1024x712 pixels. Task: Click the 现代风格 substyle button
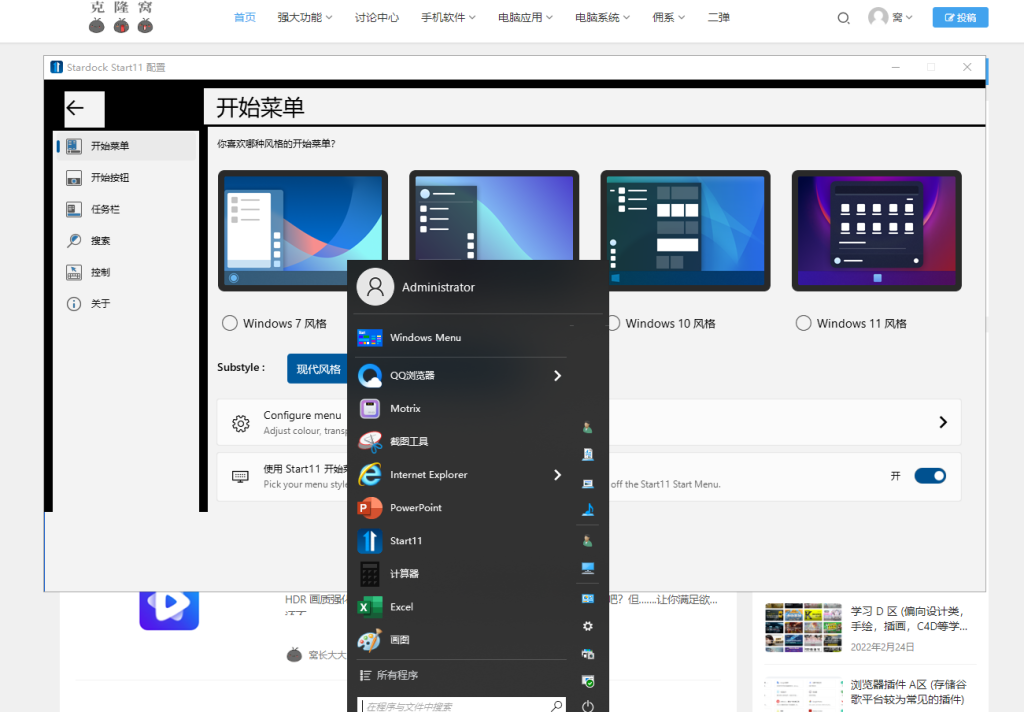tap(317, 369)
